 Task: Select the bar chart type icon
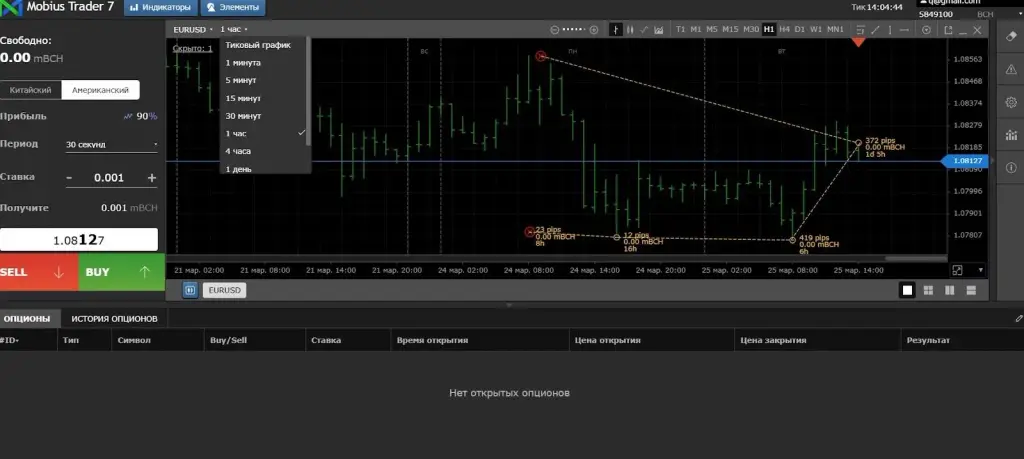(x=616, y=29)
